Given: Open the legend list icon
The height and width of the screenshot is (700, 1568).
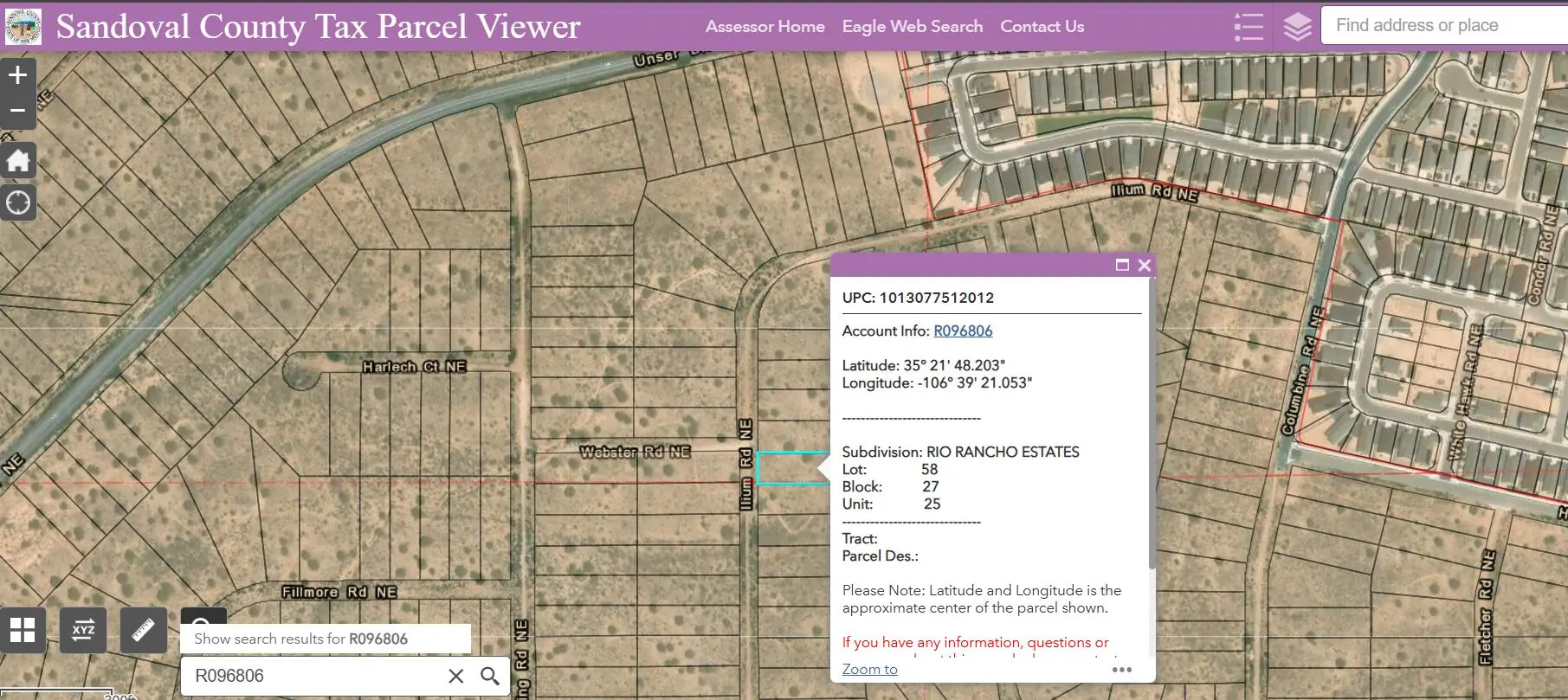Looking at the screenshot, I should coord(1248,27).
